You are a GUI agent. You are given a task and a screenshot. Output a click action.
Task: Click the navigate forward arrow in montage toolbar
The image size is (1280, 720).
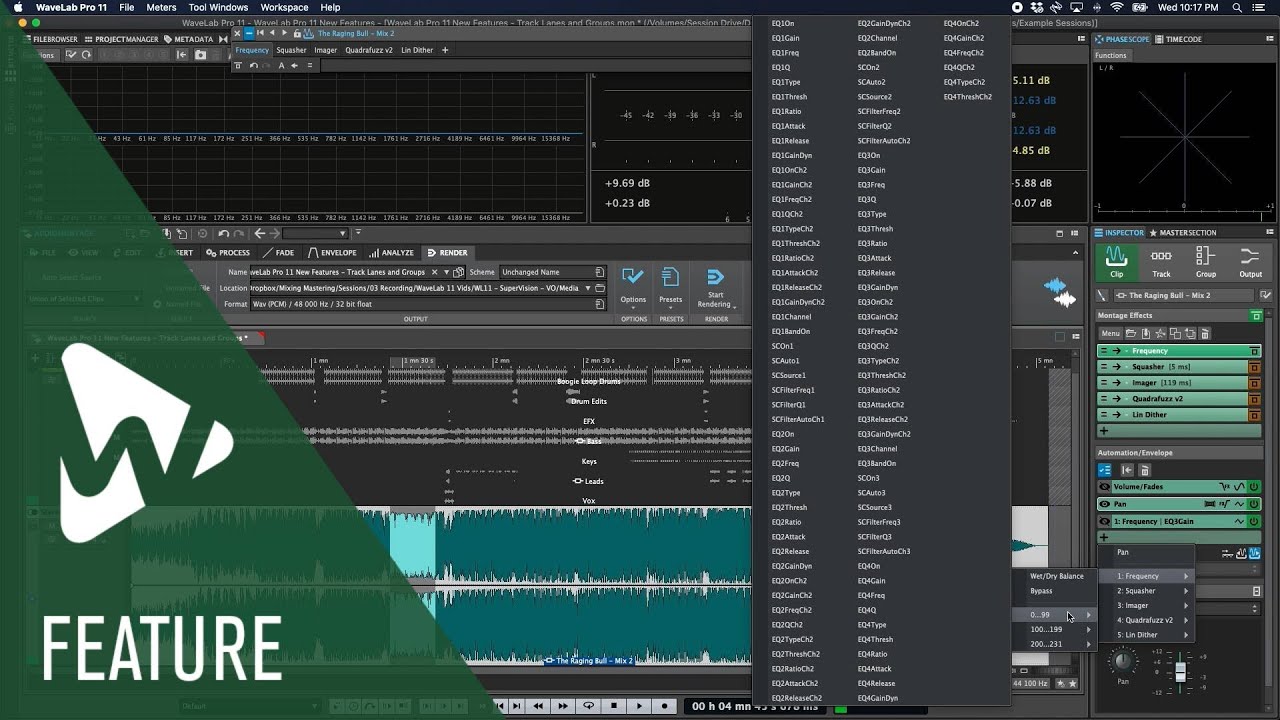[x=275, y=234]
